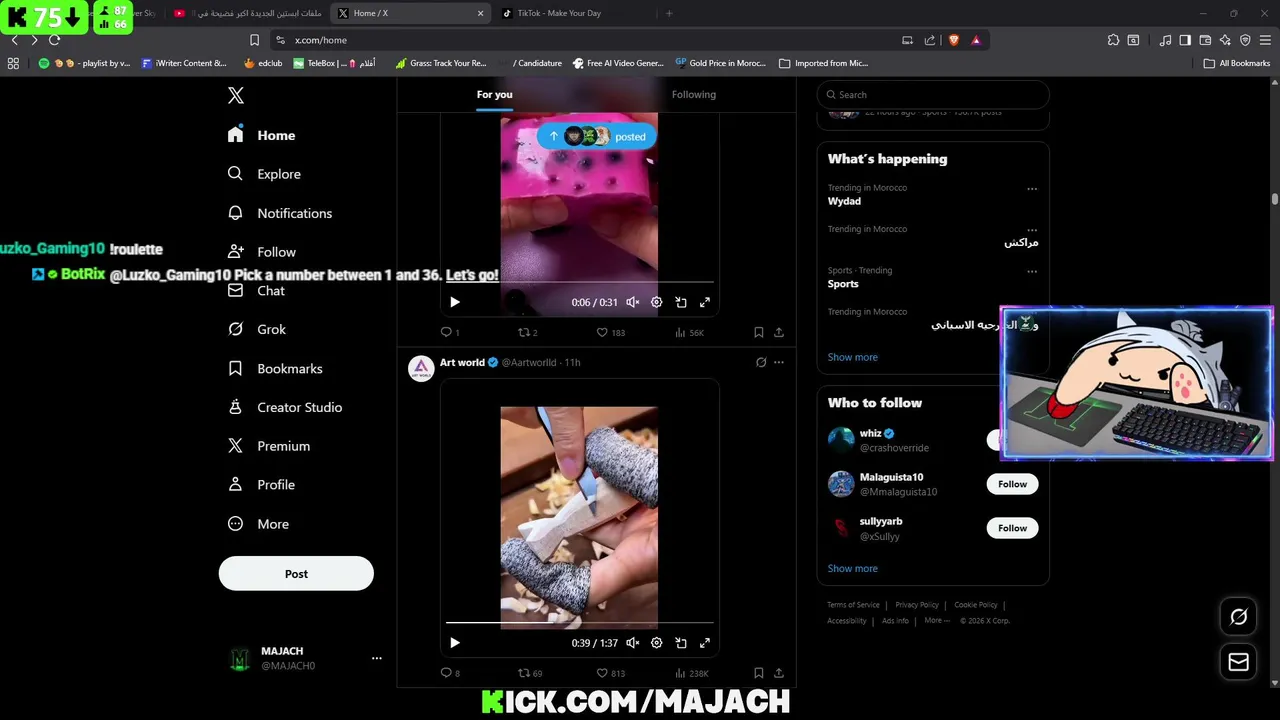The width and height of the screenshot is (1280, 720).
Task: Show more trends in What's happening
Action: click(852, 357)
